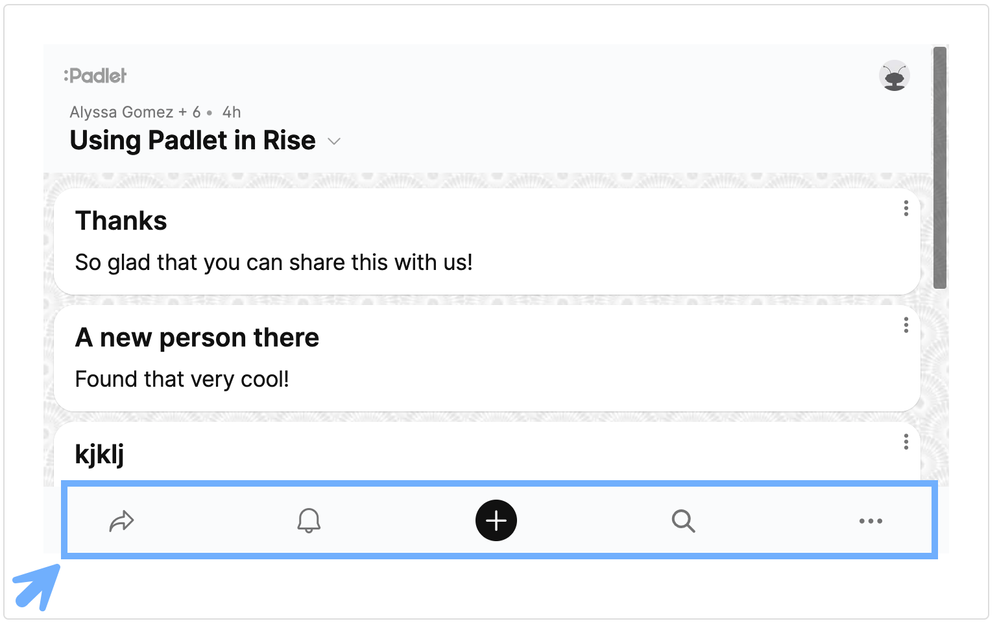Screen dimensions: 999x623
Task: Open the user avatar profile
Action: [x=894, y=76]
